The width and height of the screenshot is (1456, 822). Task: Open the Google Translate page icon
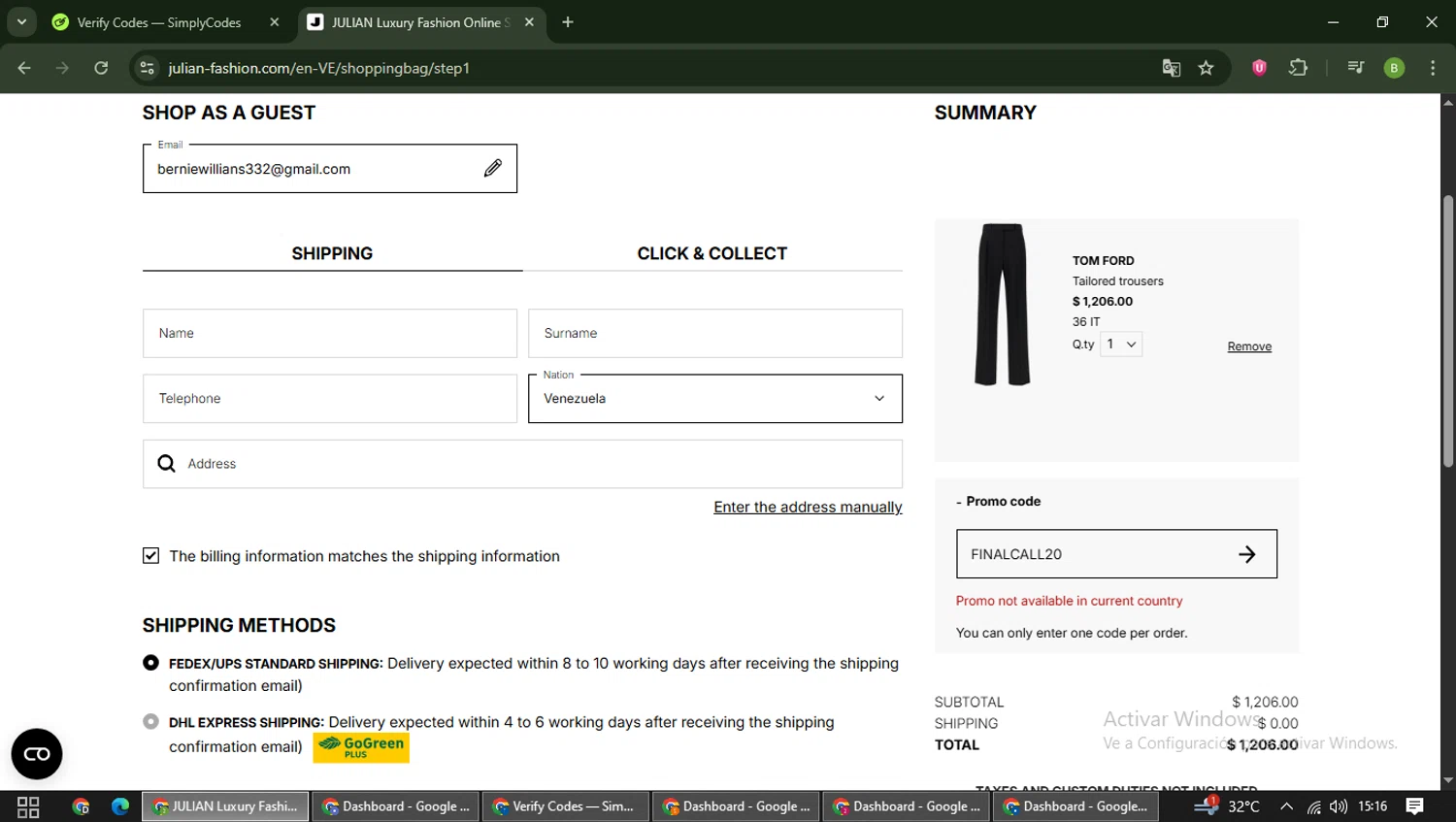[1172, 68]
